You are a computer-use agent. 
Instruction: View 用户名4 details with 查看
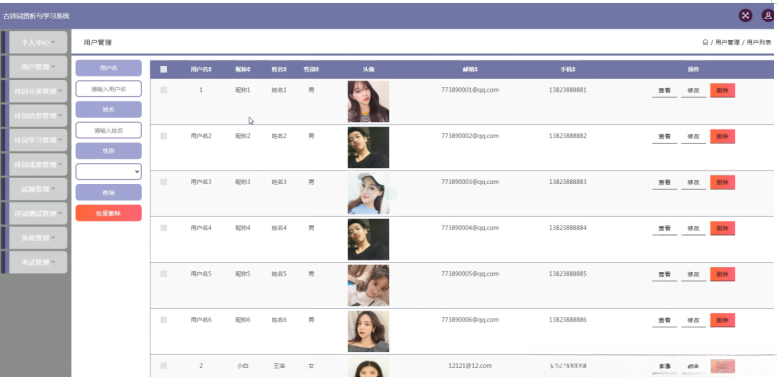(x=665, y=228)
